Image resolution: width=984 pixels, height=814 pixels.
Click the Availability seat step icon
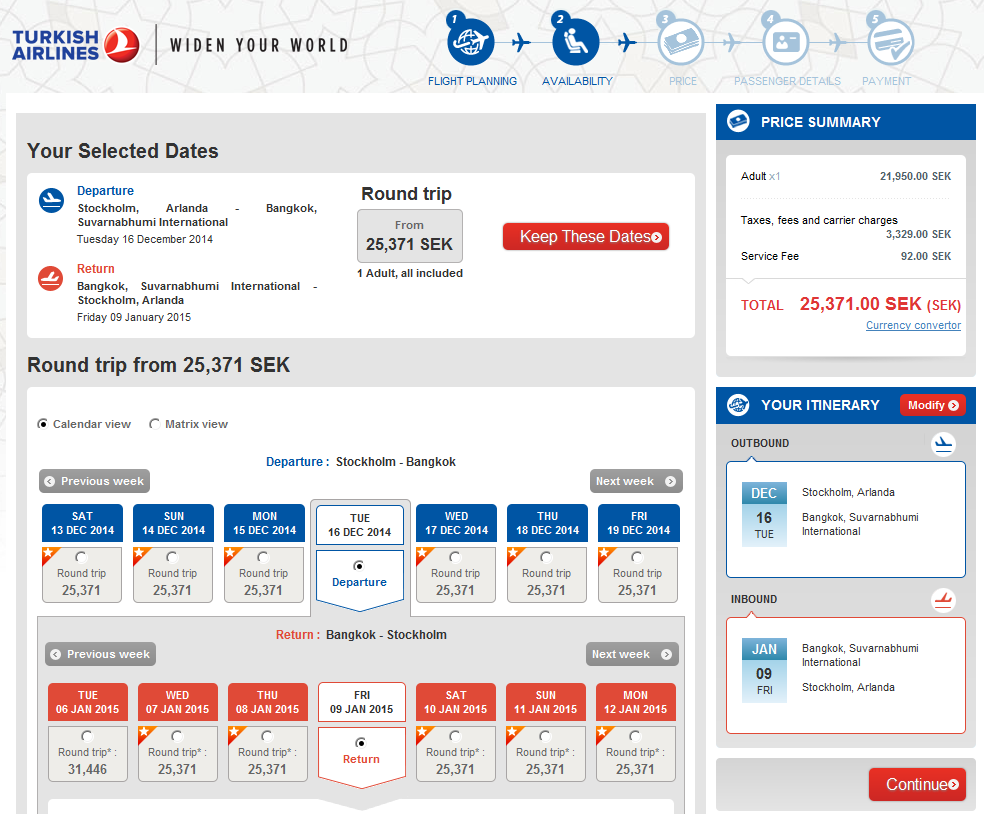tap(576, 42)
